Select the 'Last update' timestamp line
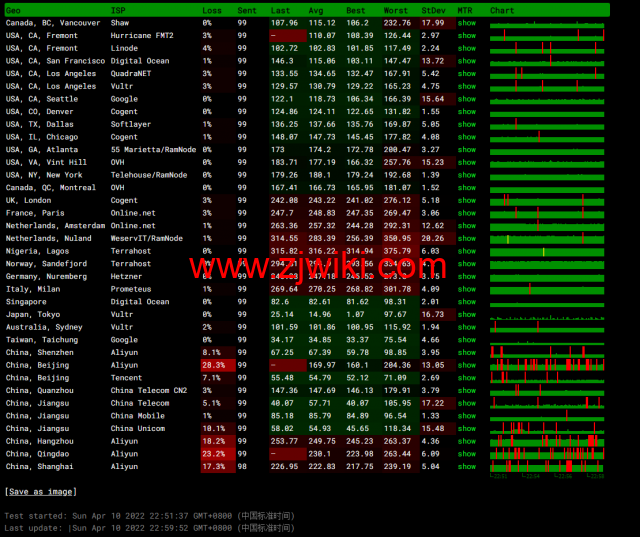Image resolution: width=640 pixels, height=537 pixels. [x=149, y=528]
